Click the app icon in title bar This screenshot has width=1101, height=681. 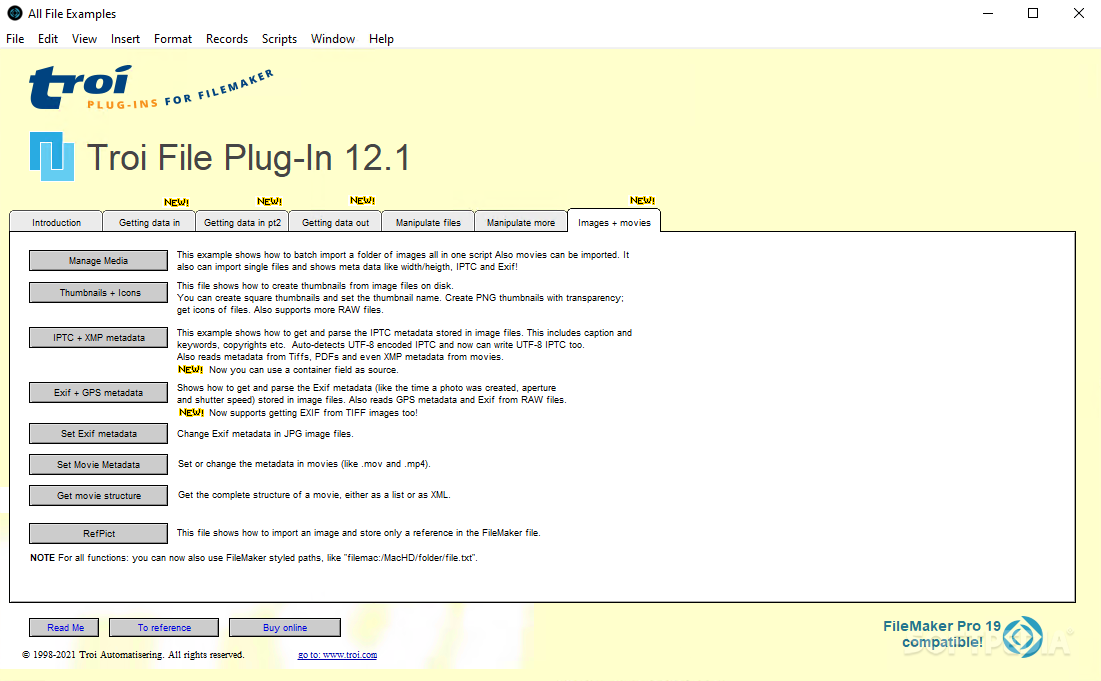point(15,13)
